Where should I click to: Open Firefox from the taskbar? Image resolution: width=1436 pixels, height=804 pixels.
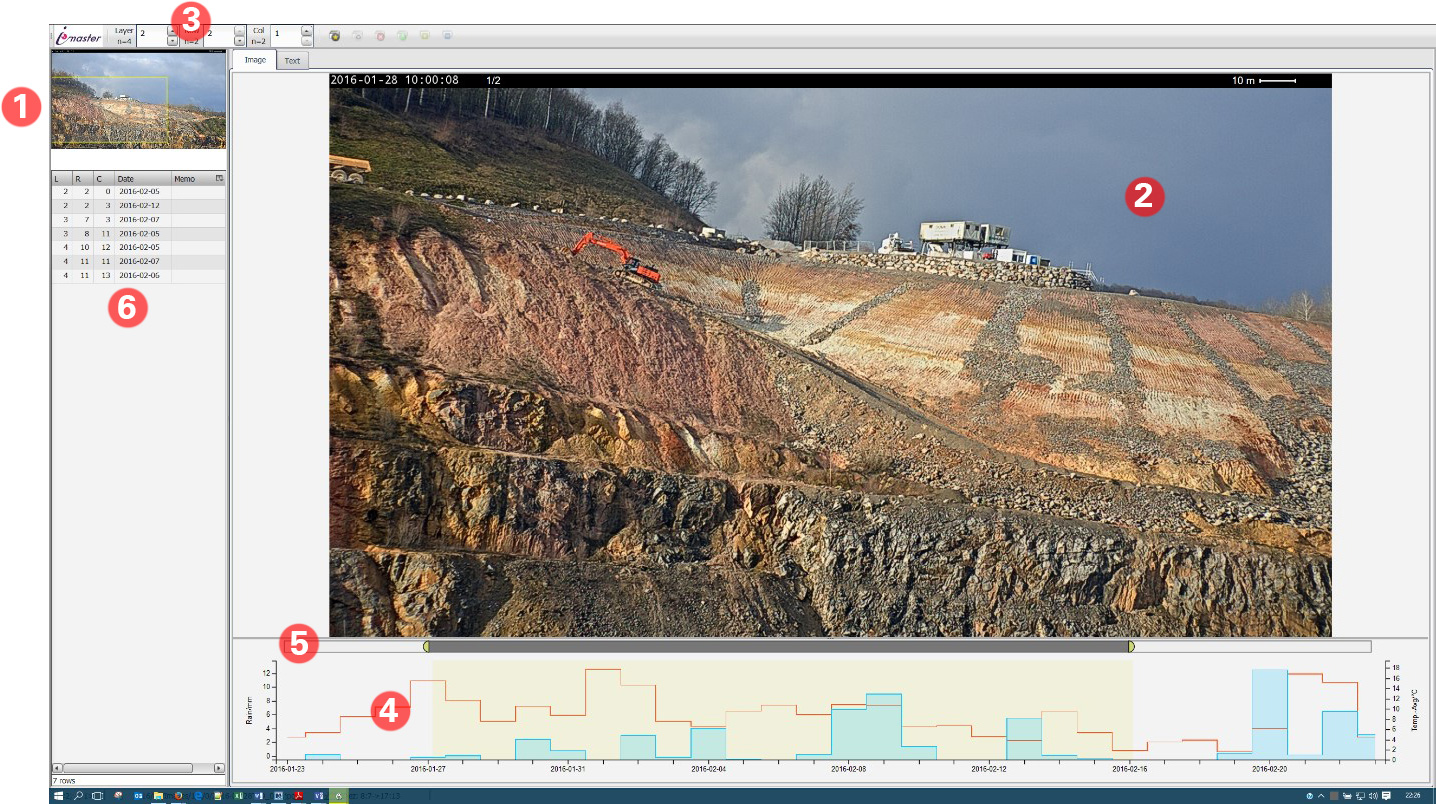pos(179,796)
